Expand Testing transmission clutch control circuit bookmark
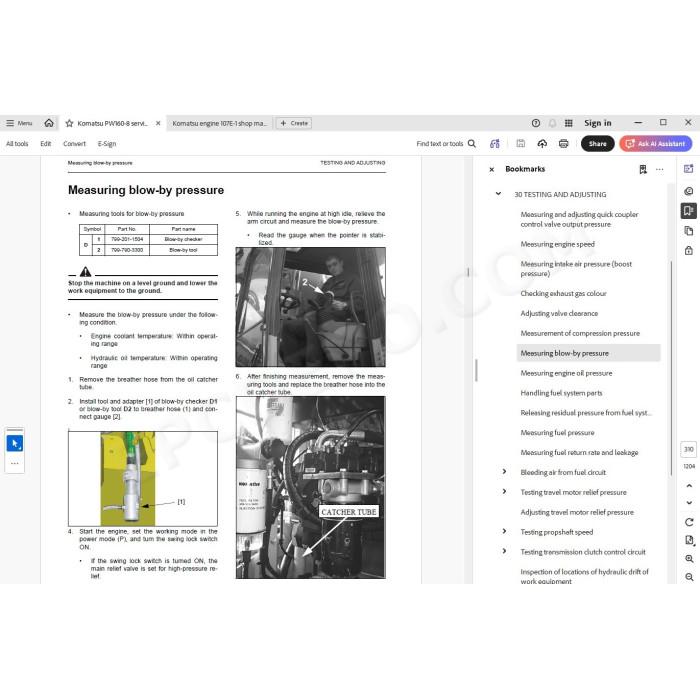 click(504, 551)
